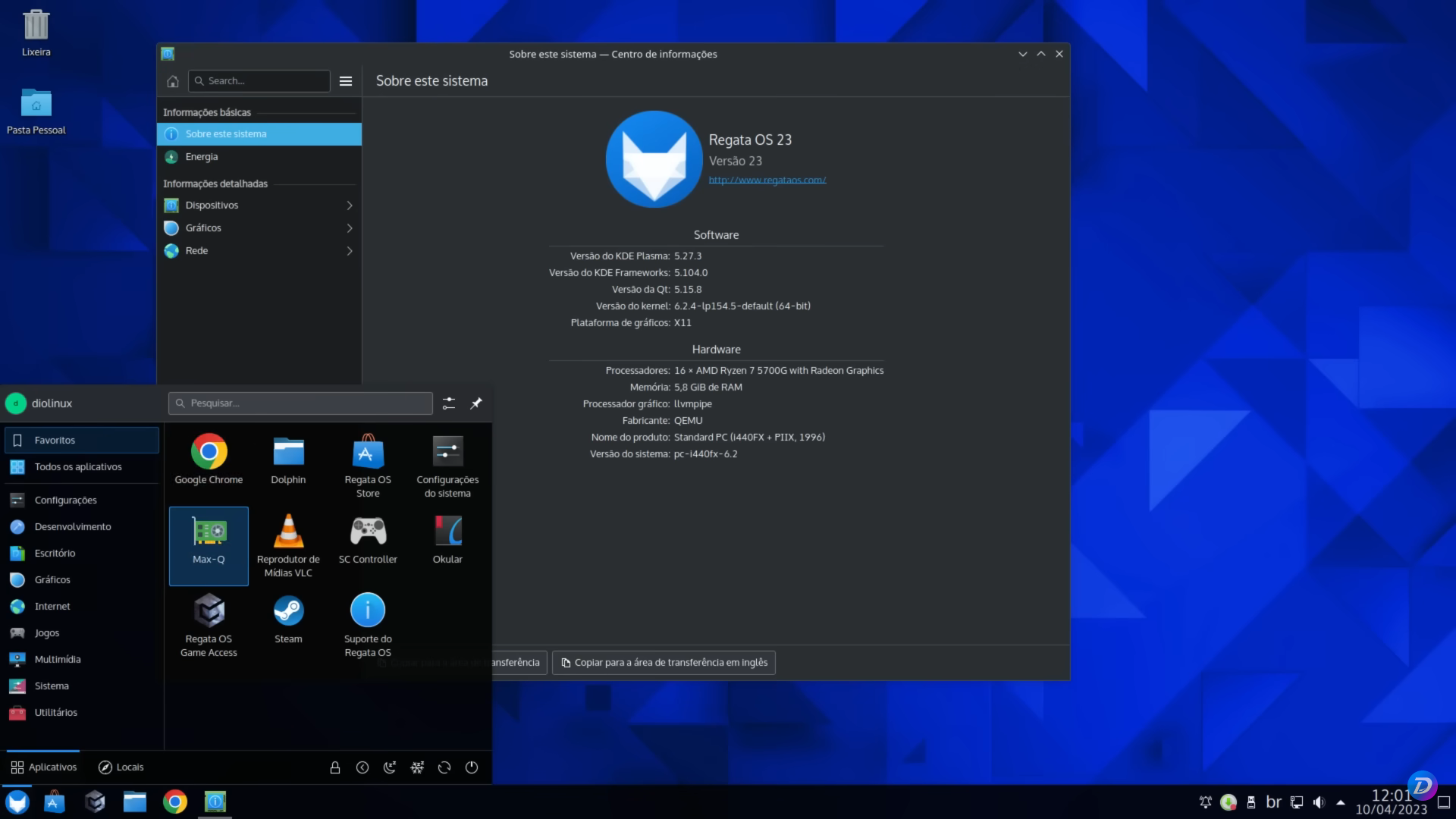
Task: Open the Regata OS Store
Action: (367, 463)
